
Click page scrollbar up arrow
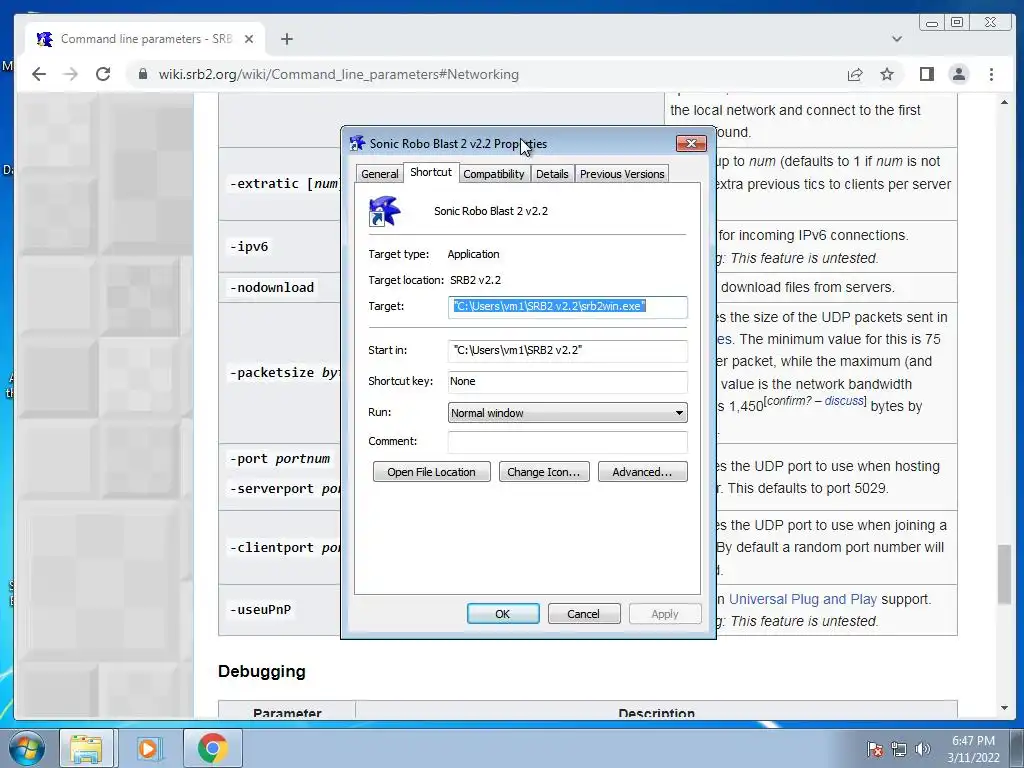tap(1004, 103)
